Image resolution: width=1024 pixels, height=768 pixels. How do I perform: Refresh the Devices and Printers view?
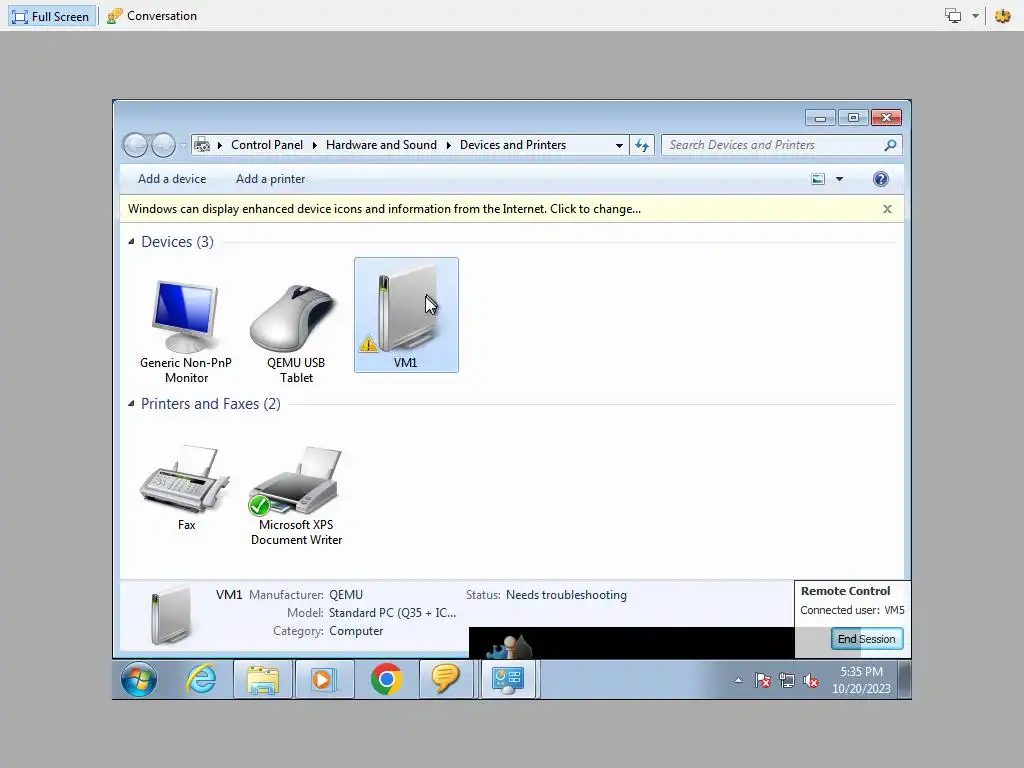click(x=642, y=145)
